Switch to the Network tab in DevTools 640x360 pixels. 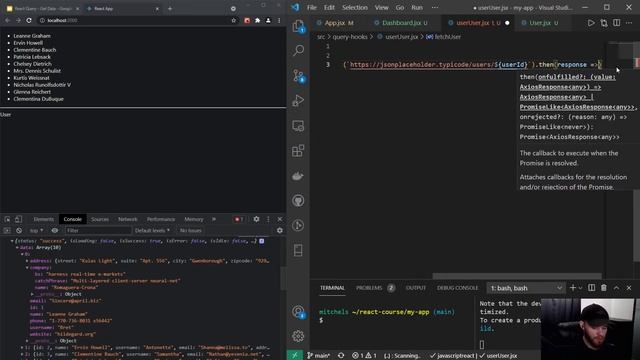[x=128, y=219]
